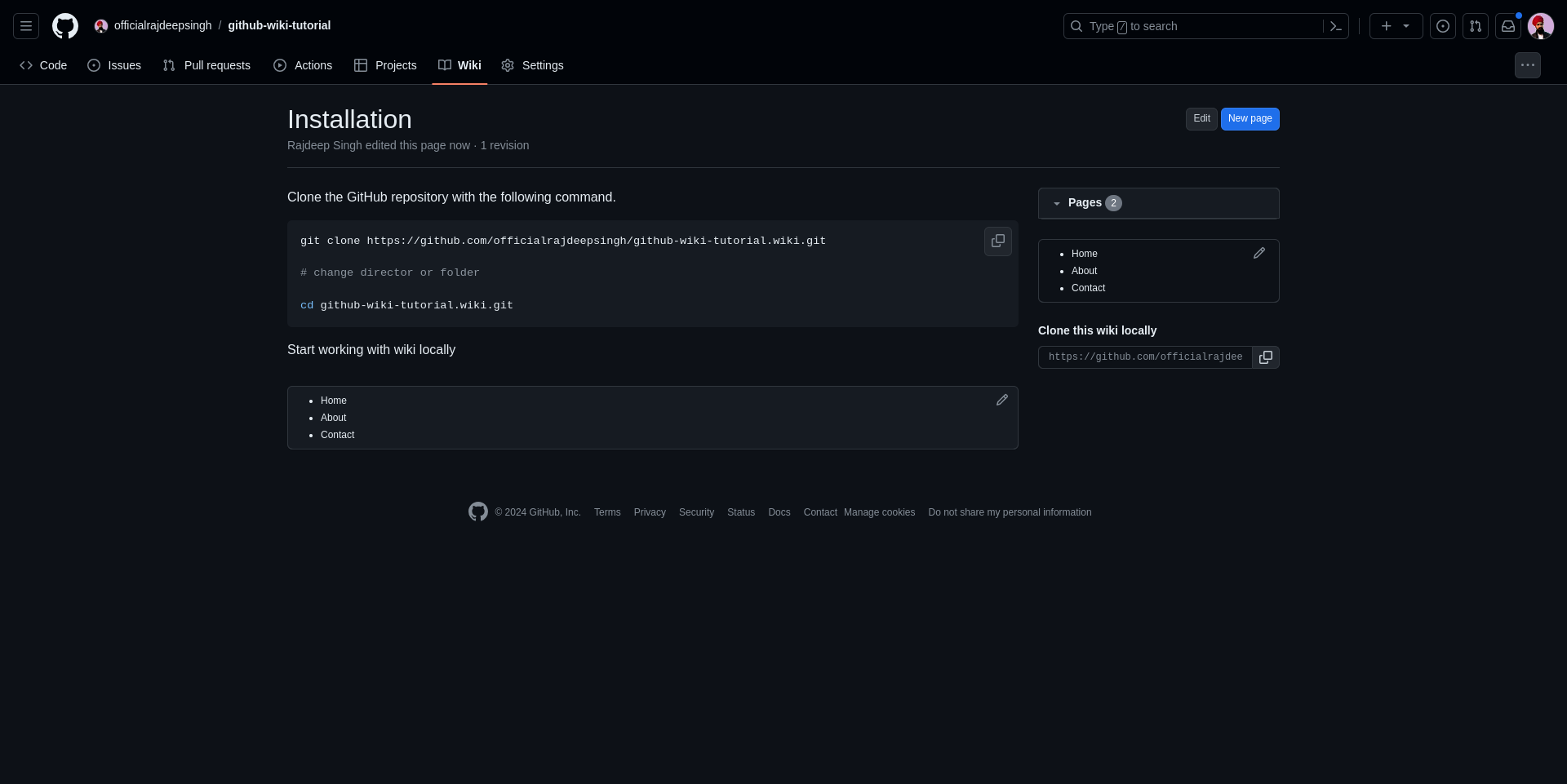Open Home link in the wiki footer box
This screenshot has width=1567, height=784.
tap(333, 401)
